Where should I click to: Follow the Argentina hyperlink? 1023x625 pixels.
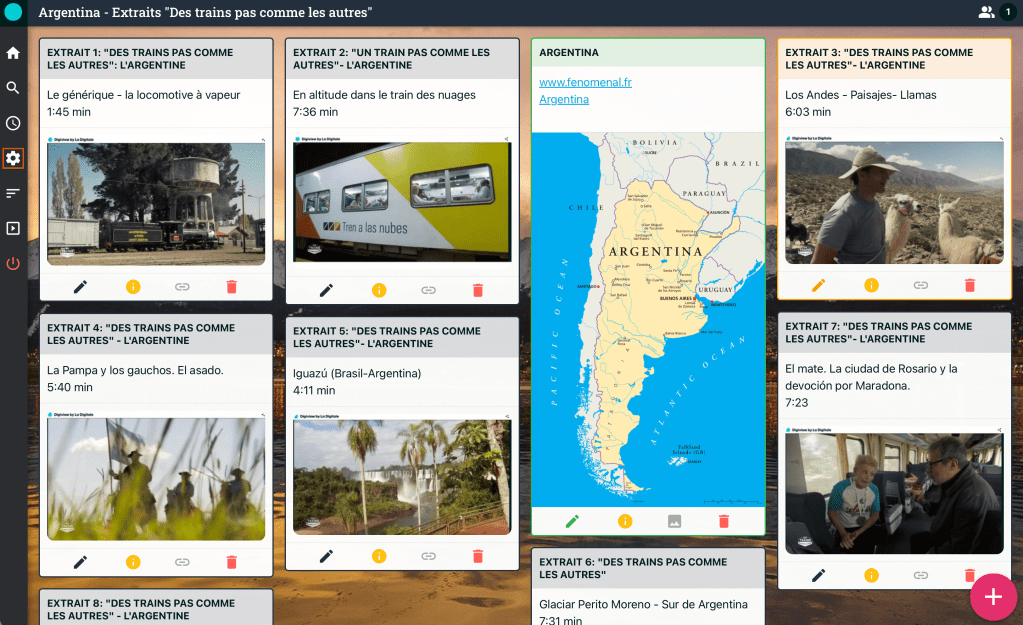click(564, 99)
